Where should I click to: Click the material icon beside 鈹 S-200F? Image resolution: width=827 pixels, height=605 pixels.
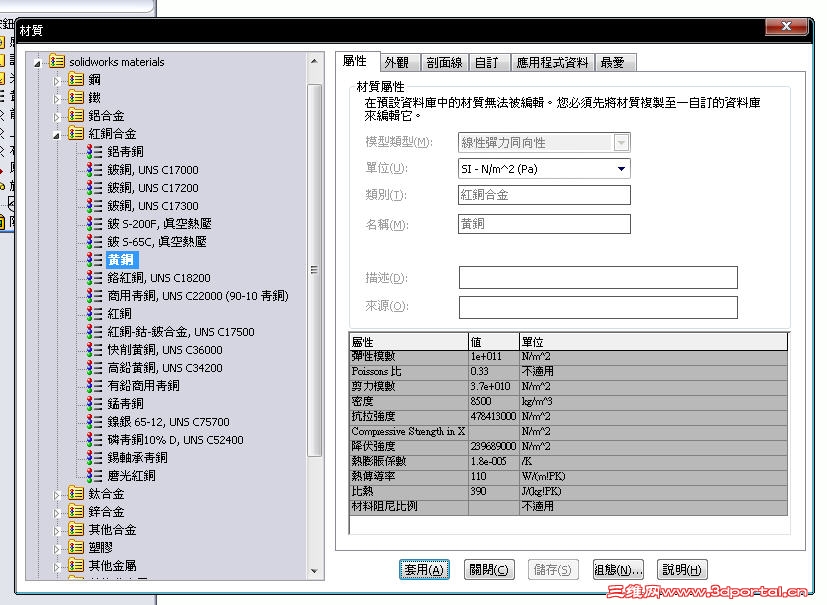pyautogui.click(x=94, y=223)
